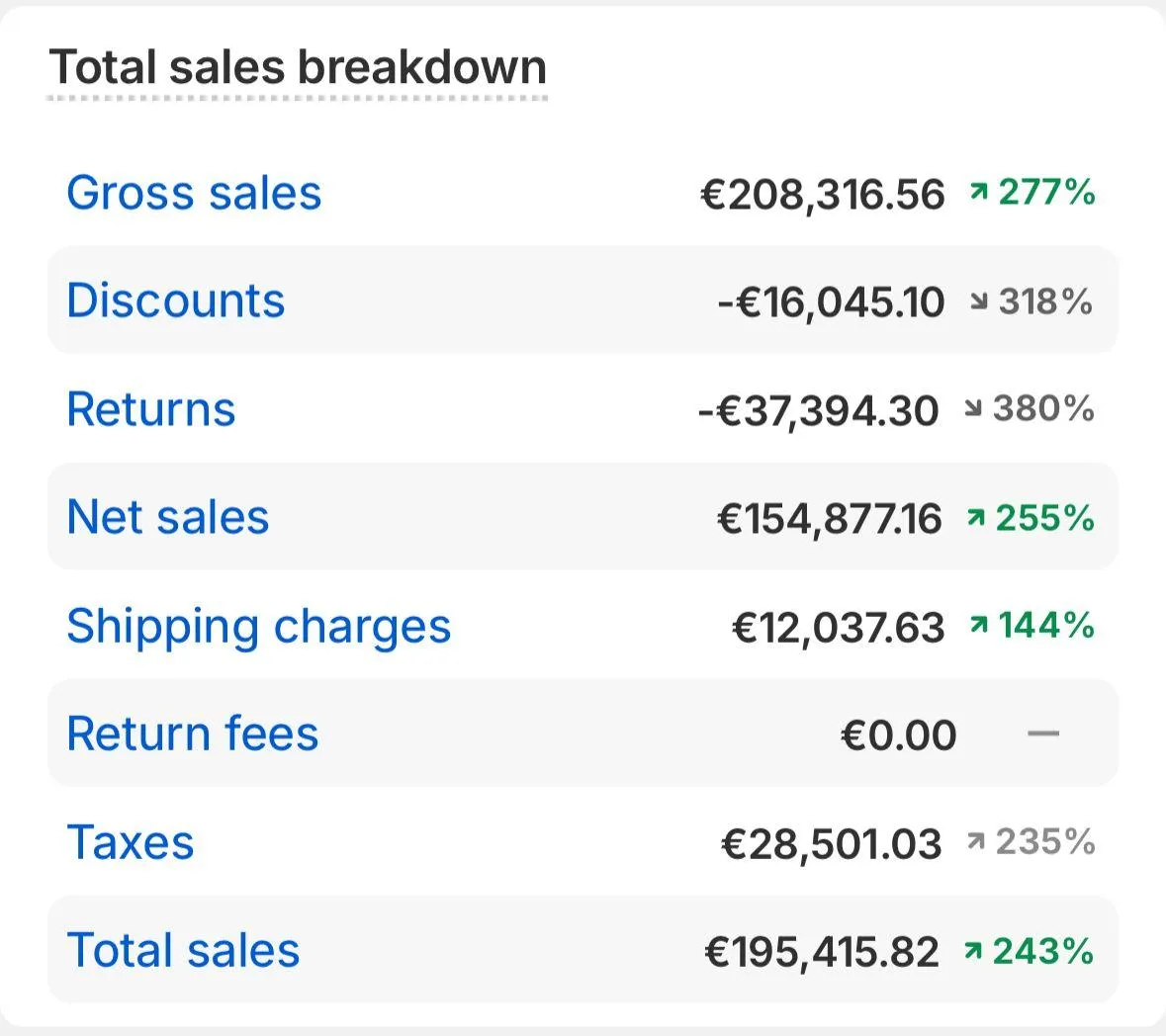1166x1036 pixels.
Task: Click the Return fees dash indicator
Action: [x=1043, y=734]
